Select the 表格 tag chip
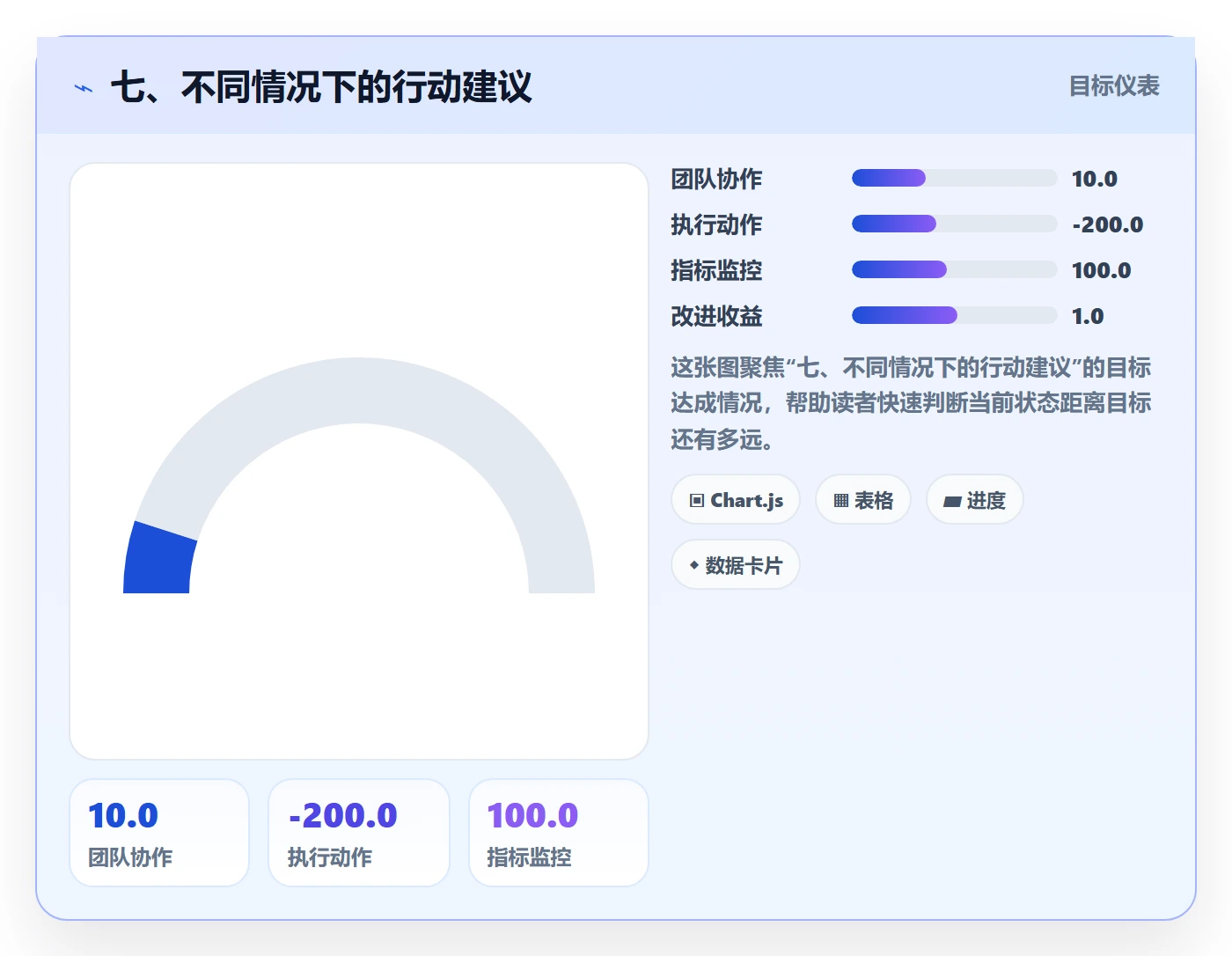 863,500
